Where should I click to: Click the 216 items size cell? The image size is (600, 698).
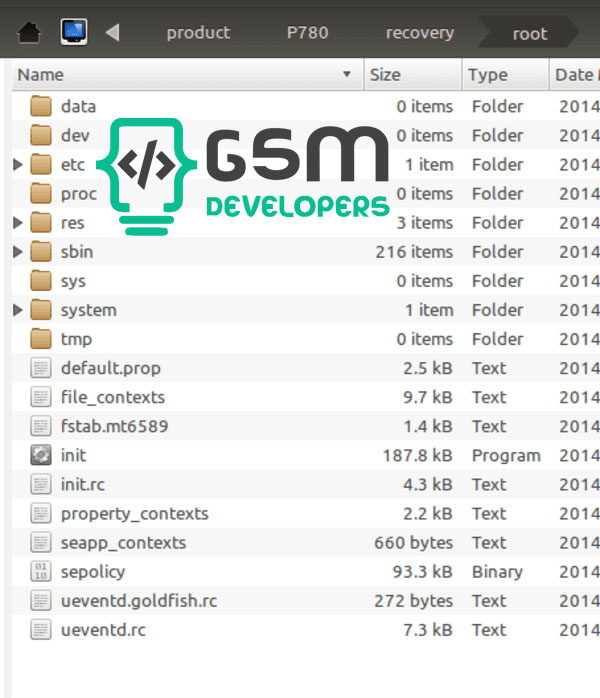tap(414, 252)
